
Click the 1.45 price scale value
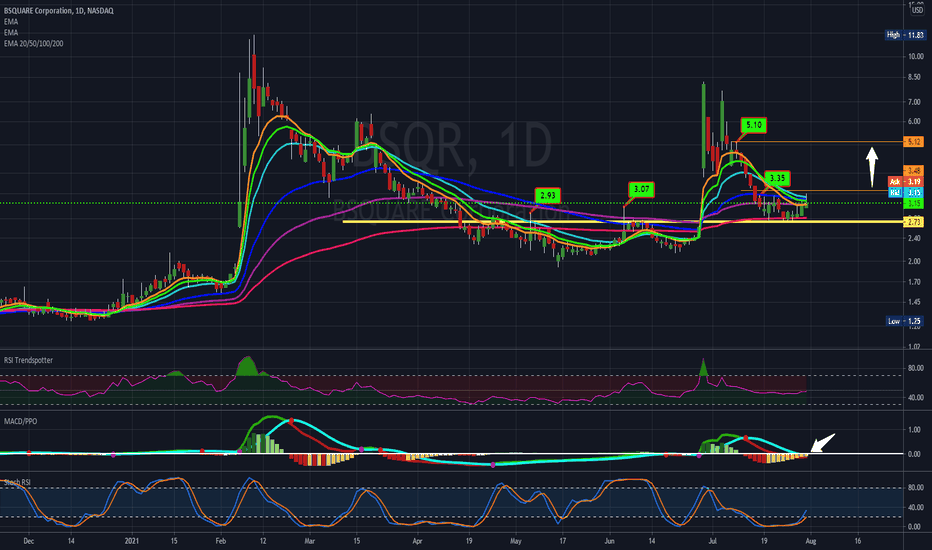point(914,303)
